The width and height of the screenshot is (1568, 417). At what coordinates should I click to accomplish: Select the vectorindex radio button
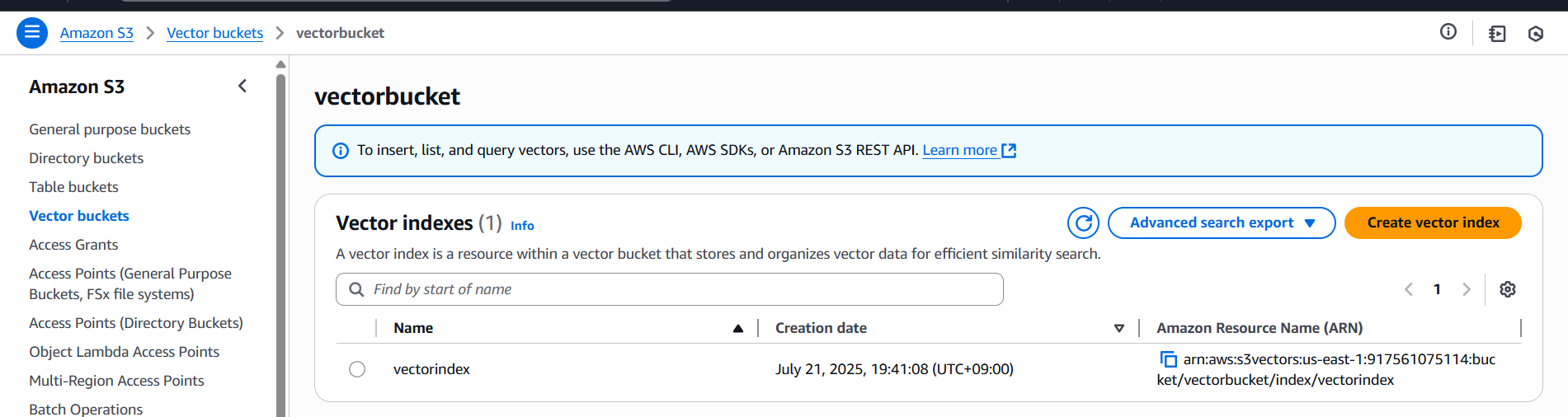(357, 369)
